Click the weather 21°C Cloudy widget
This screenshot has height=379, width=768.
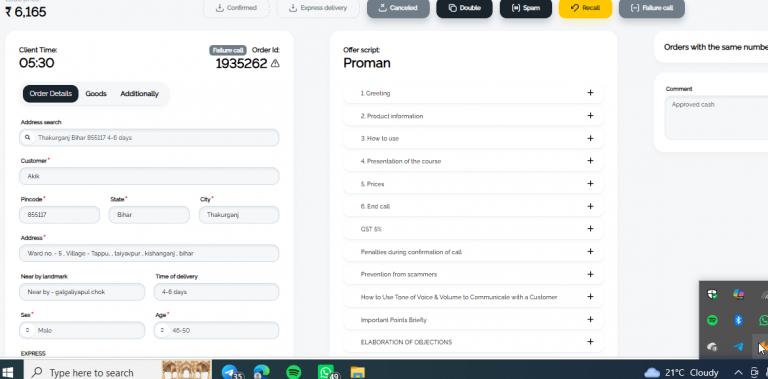click(x=681, y=373)
